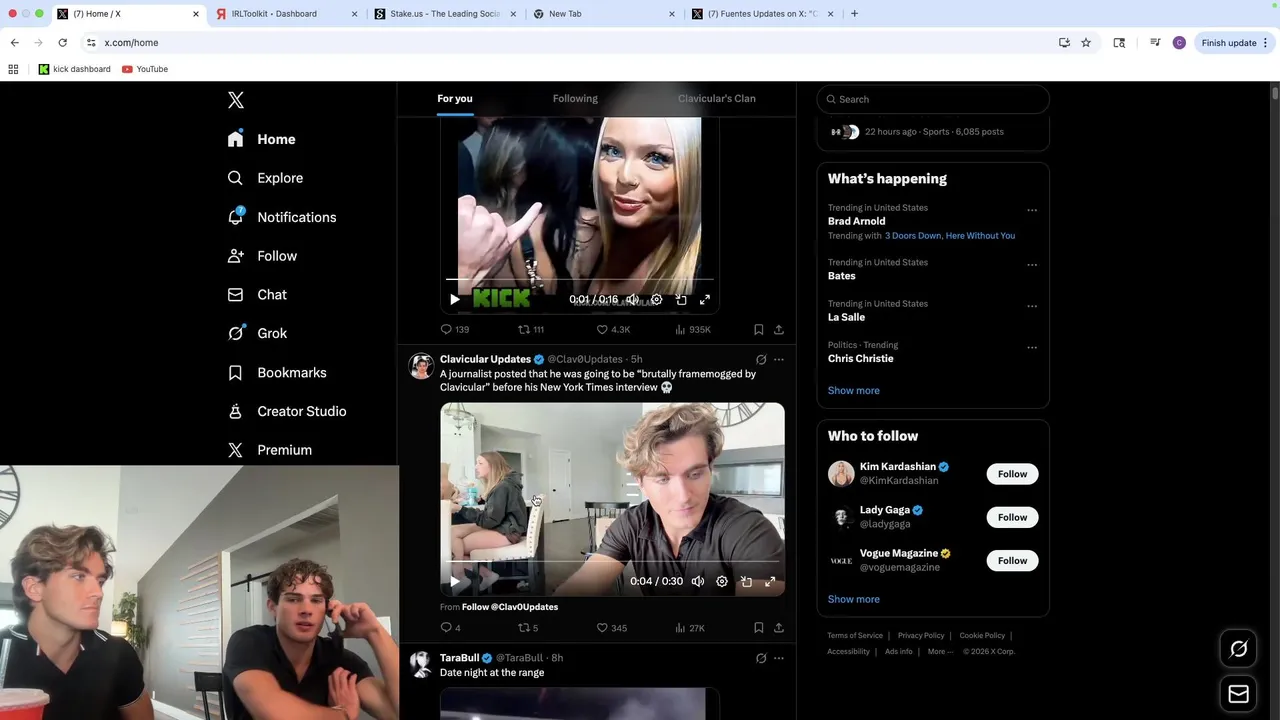Repost the post with 5 reposts
Image resolution: width=1280 pixels, height=720 pixels.
(527, 628)
